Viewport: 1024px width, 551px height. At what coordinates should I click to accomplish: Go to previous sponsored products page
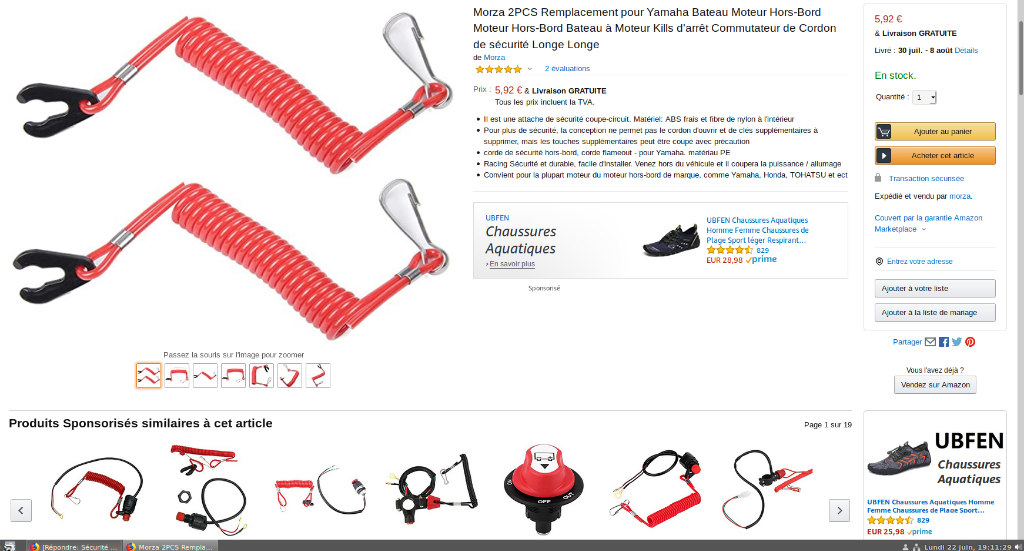click(x=21, y=511)
